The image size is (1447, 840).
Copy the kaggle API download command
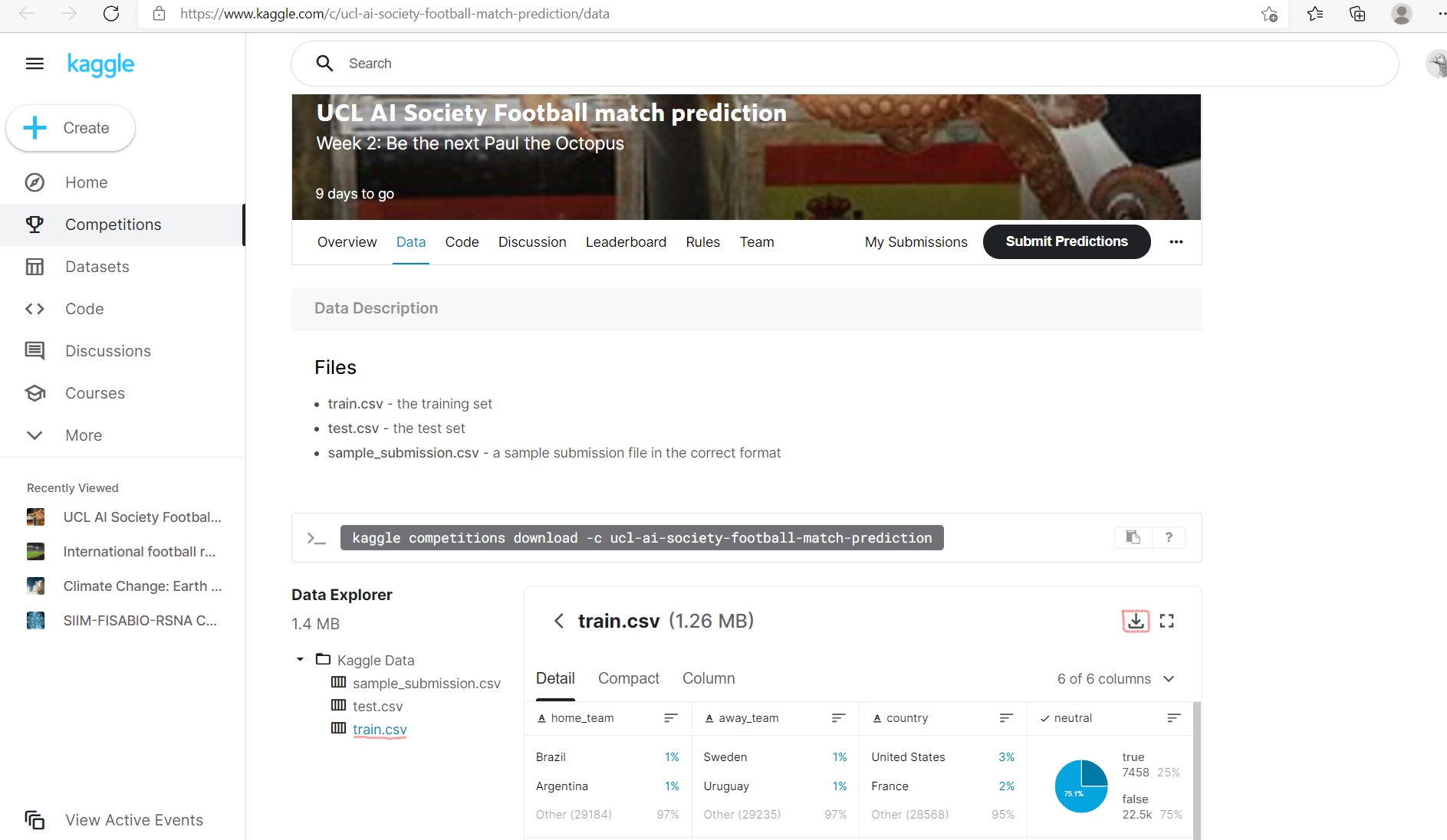coord(1133,537)
